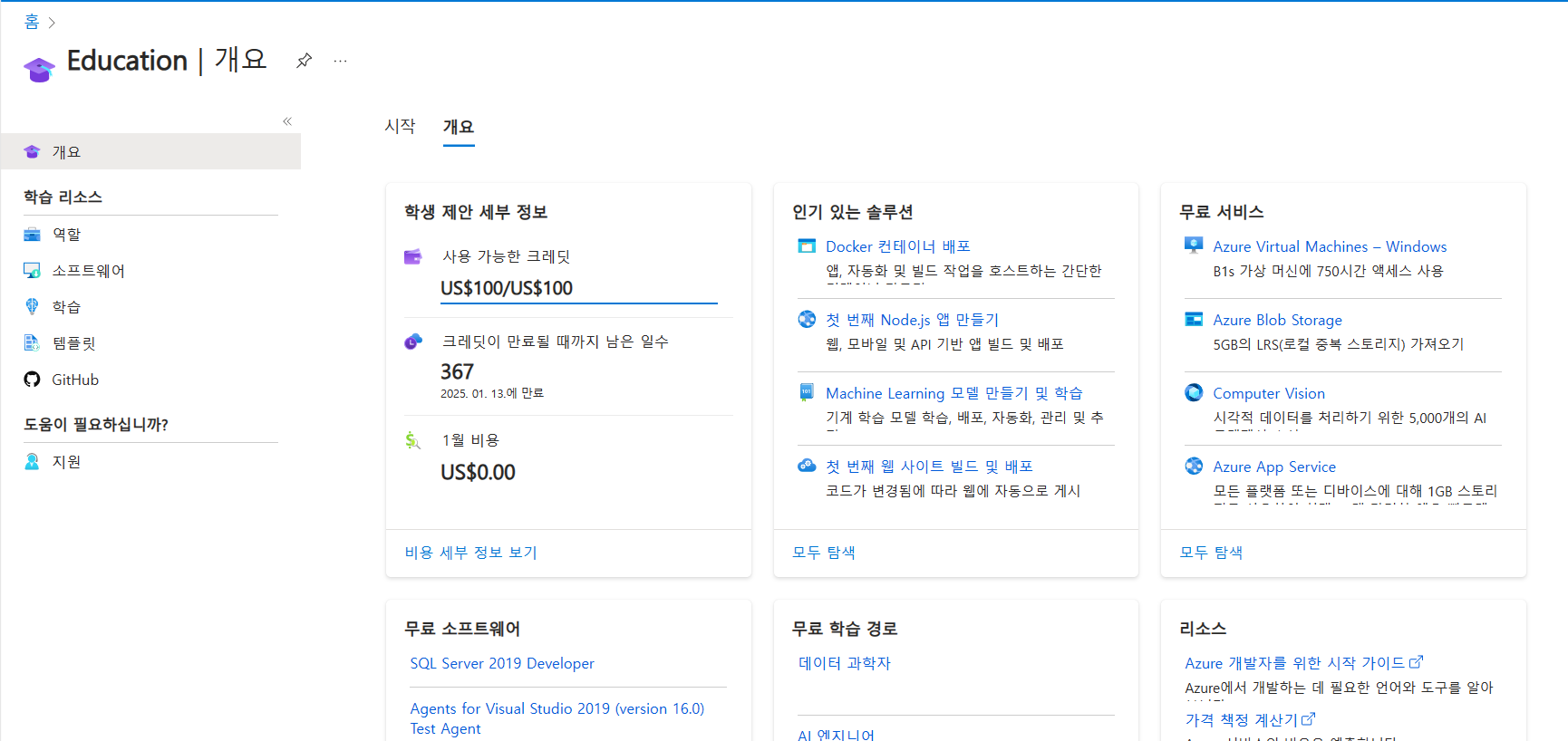Click the US$100/US$100 credit value
The image size is (1568, 741).
point(507,288)
